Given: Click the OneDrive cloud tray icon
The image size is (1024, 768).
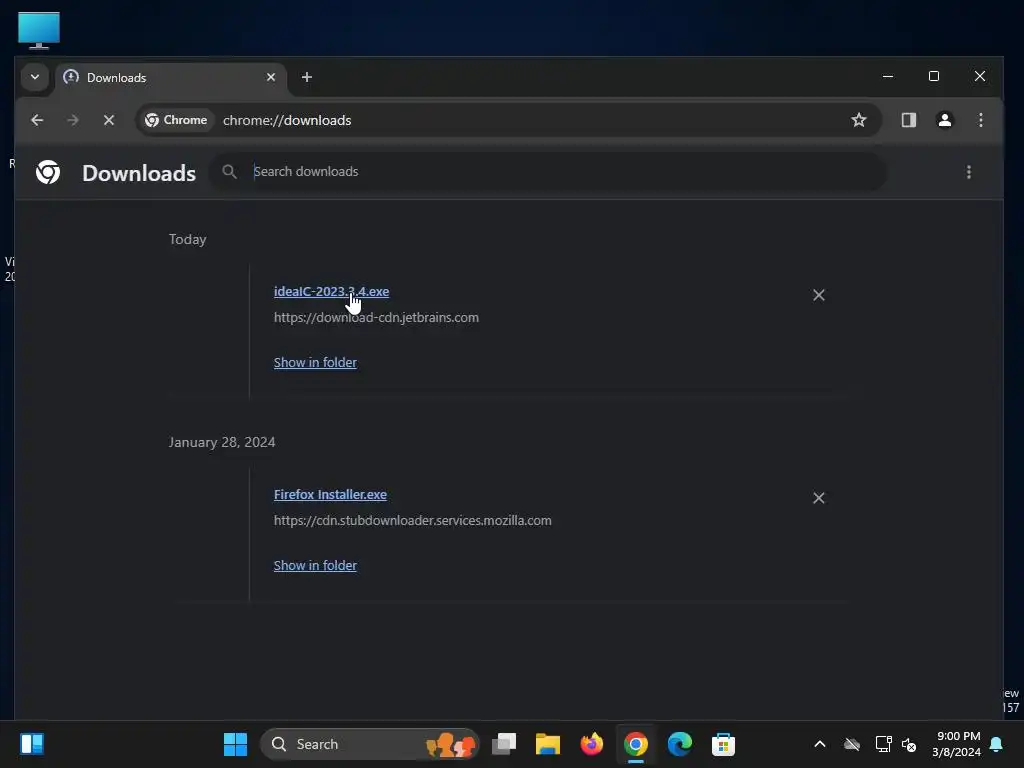Looking at the screenshot, I should coord(852,744).
